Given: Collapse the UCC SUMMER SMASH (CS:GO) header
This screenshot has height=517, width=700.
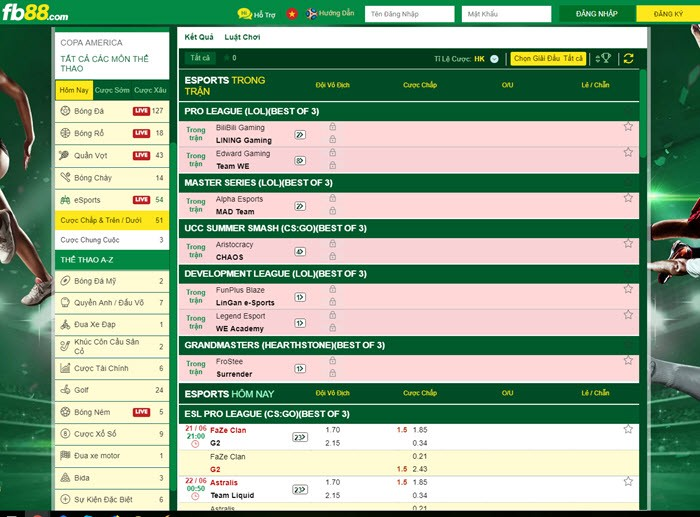Looking at the screenshot, I should click(408, 228).
